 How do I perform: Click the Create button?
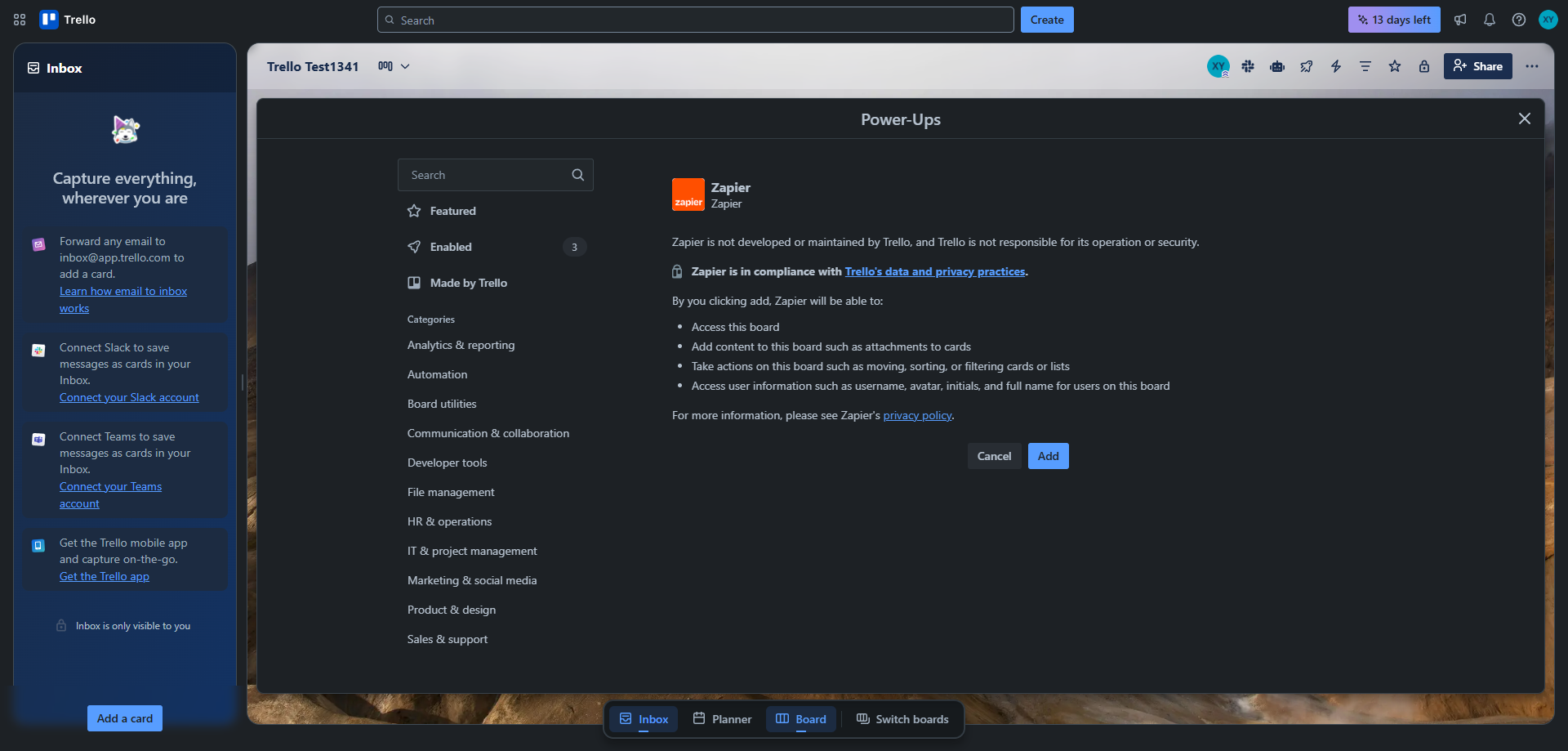pos(1047,20)
